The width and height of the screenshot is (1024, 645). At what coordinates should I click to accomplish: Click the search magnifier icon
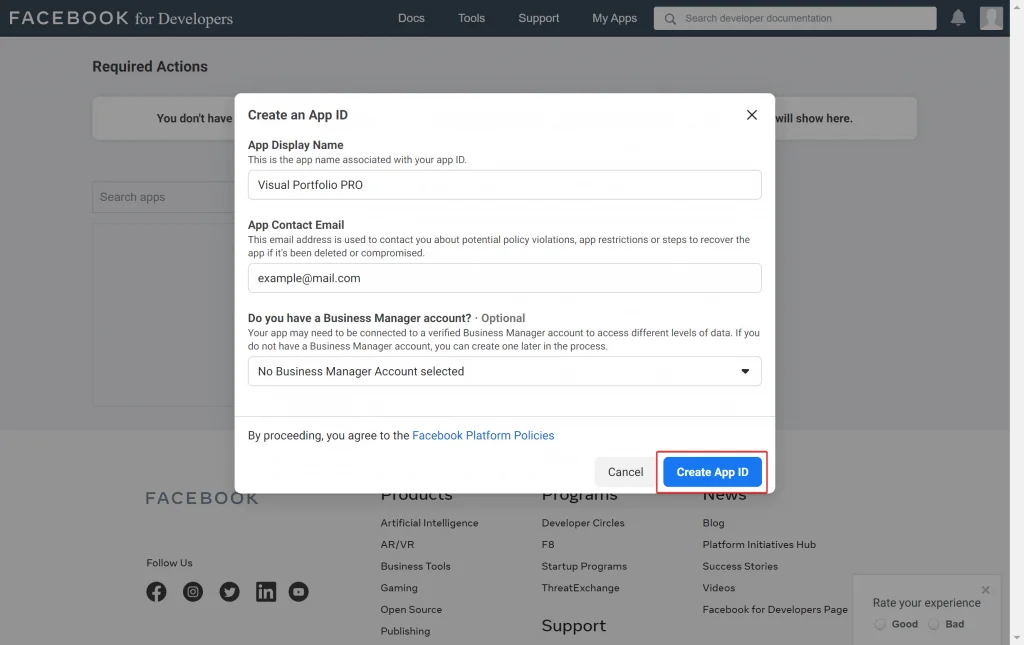pyautogui.click(x=670, y=19)
